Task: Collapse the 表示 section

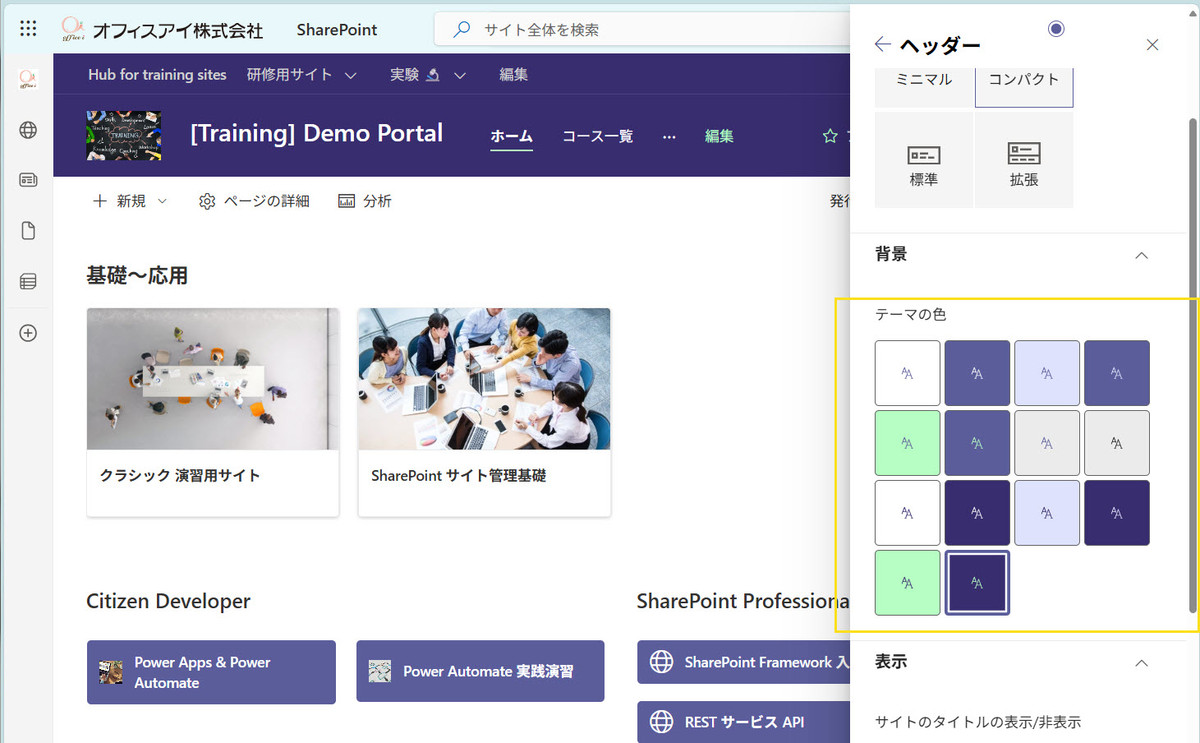Action: pyautogui.click(x=1141, y=662)
